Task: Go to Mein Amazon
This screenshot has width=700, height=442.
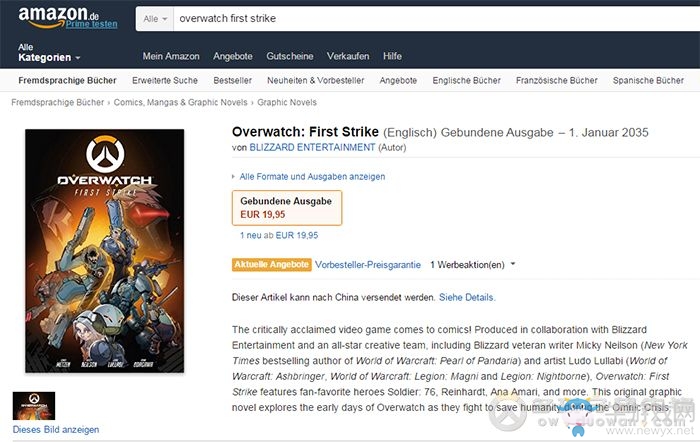Action: click(x=171, y=56)
